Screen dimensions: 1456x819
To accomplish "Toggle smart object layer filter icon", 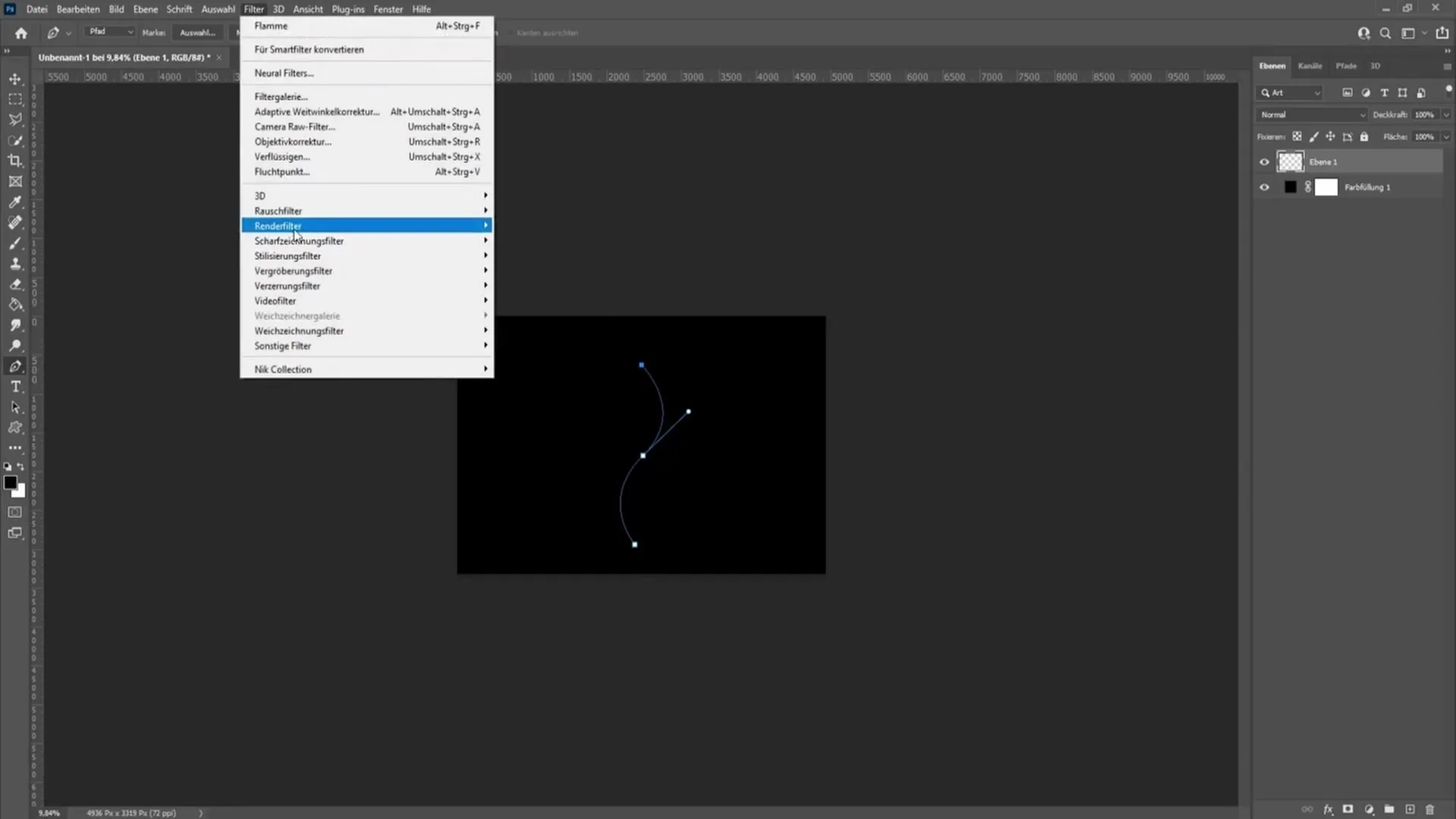I will tap(1421, 93).
